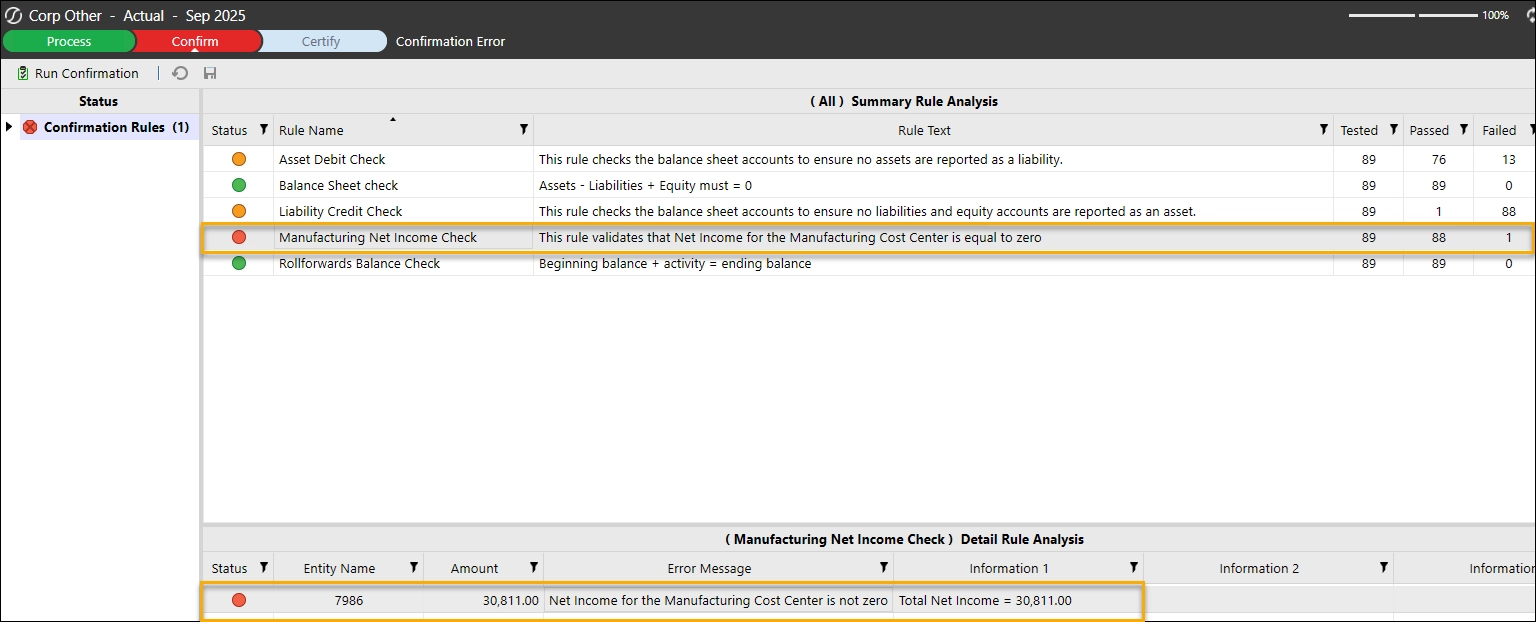Viewport: 1536px width, 622px height.
Task: Click the Run Confirmation button label
Action: click(x=86, y=74)
